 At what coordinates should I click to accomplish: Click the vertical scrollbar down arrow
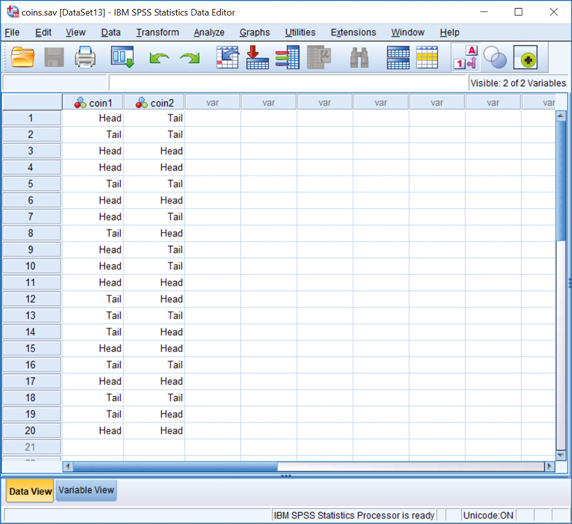click(561, 455)
